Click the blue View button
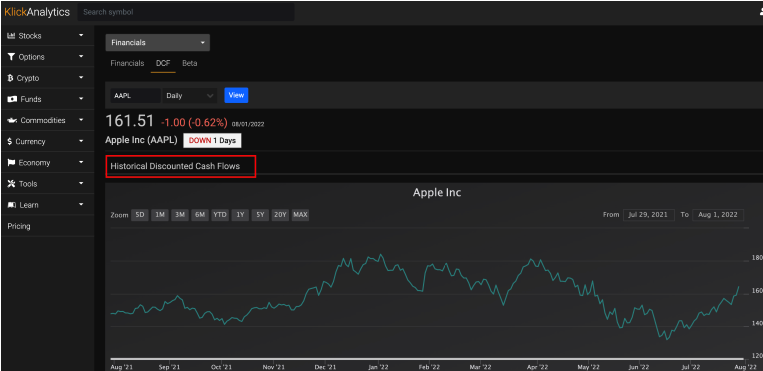763x371 pixels. [236, 95]
